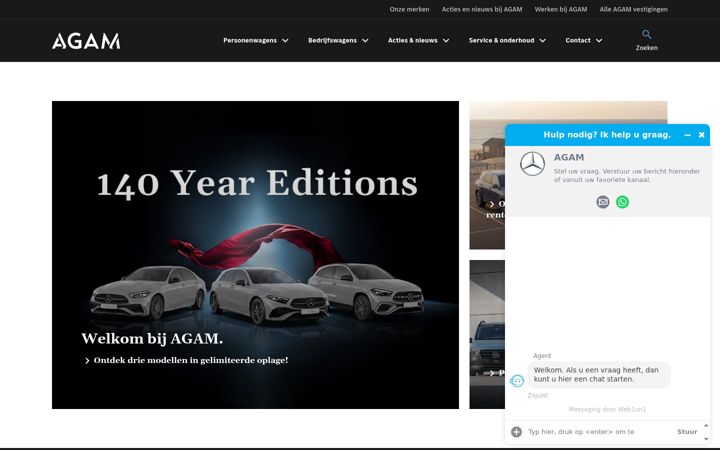Open Acties & nieuws dropdown
720x450 pixels.
[418, 40]
